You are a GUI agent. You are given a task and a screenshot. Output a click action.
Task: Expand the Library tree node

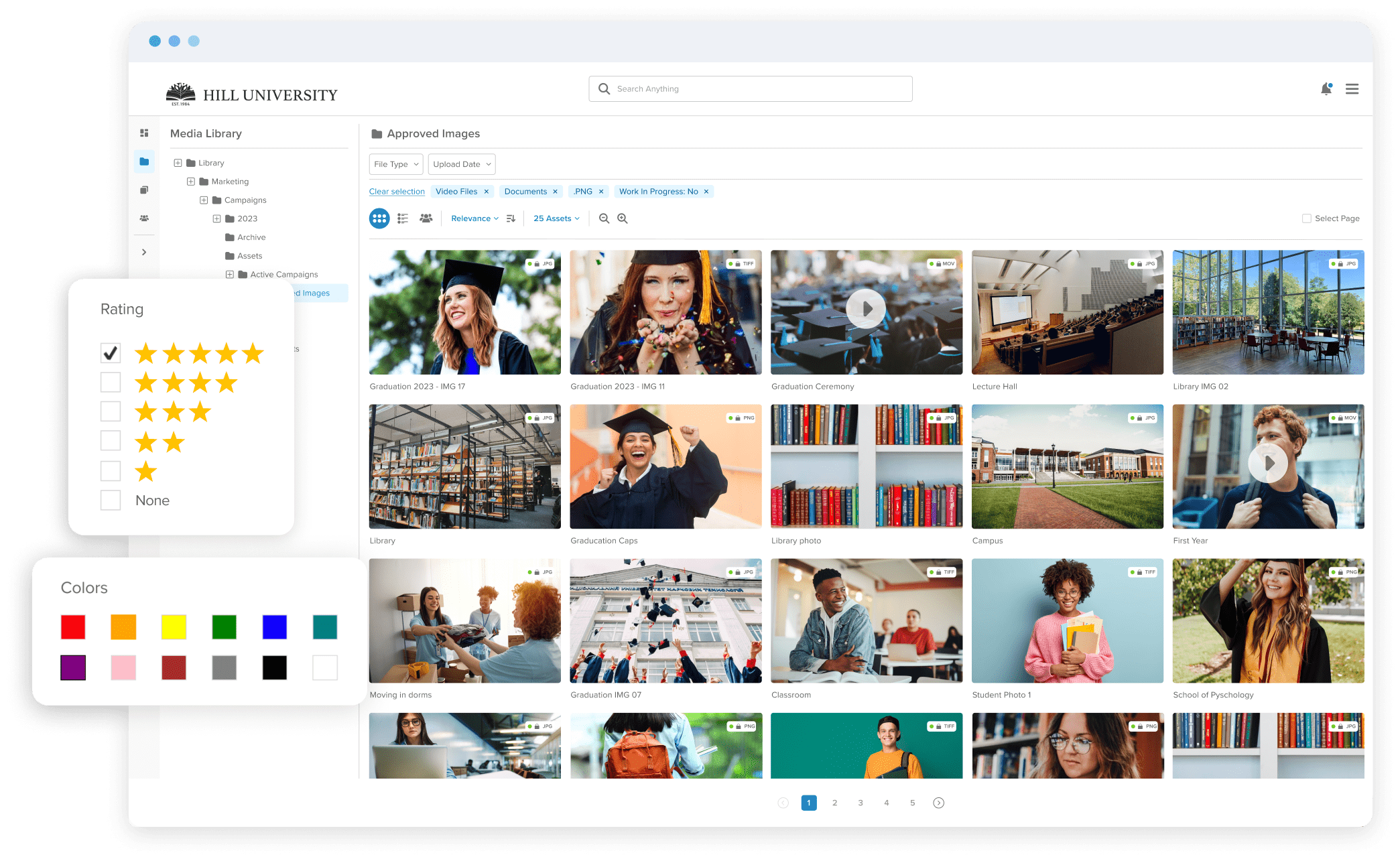tap(178, 163)
